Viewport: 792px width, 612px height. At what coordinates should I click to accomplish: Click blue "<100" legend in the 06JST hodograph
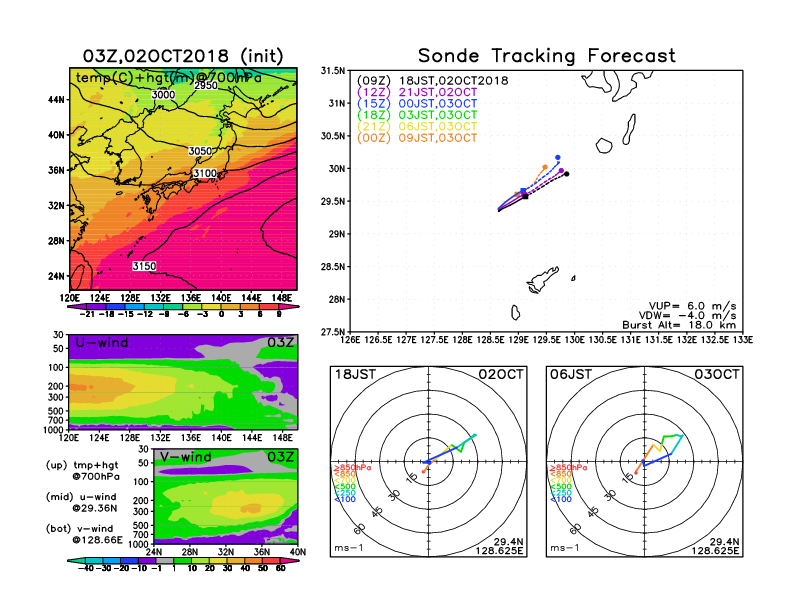tap(560, 499)
